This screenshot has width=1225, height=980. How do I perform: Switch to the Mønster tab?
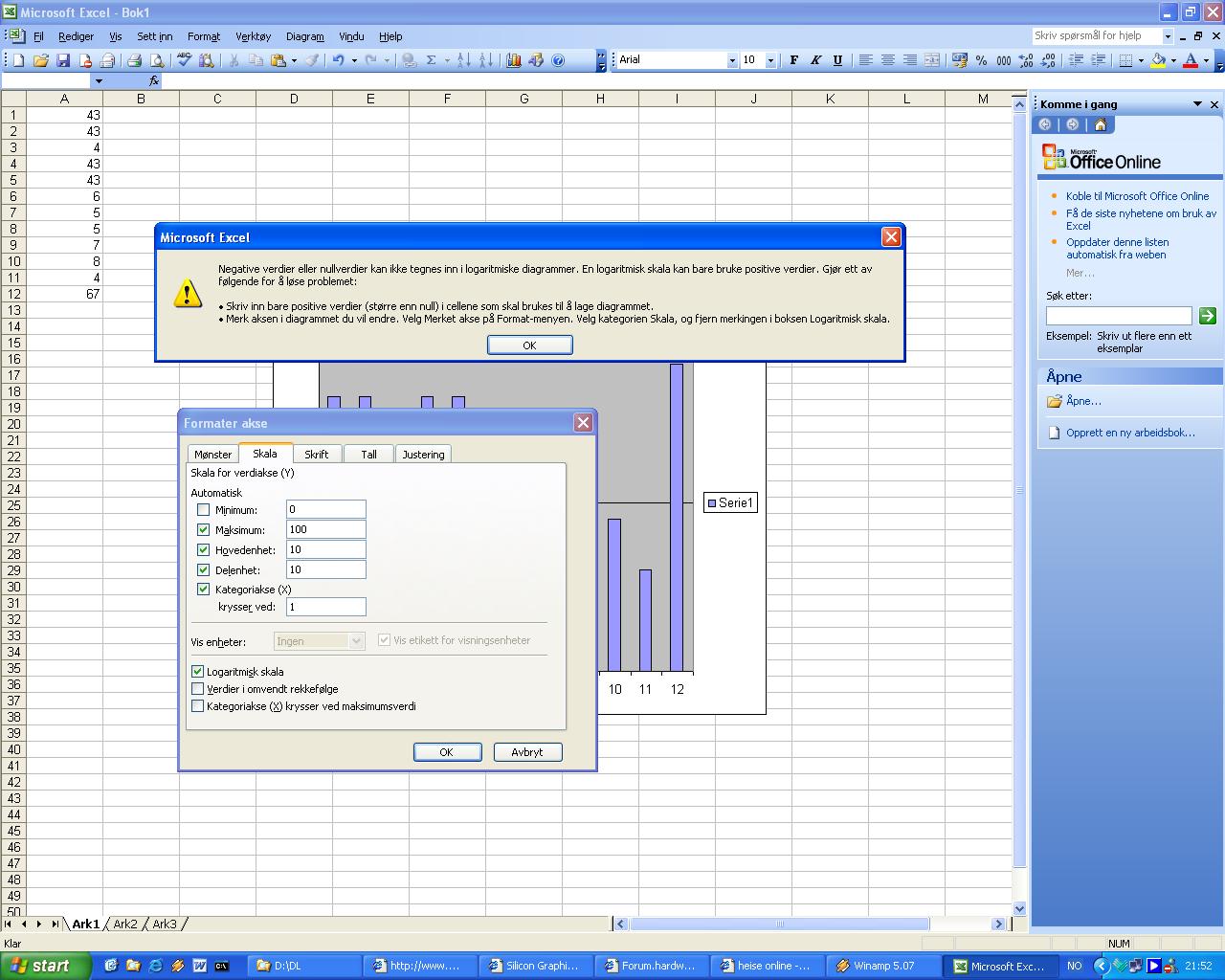coord(212,455)
